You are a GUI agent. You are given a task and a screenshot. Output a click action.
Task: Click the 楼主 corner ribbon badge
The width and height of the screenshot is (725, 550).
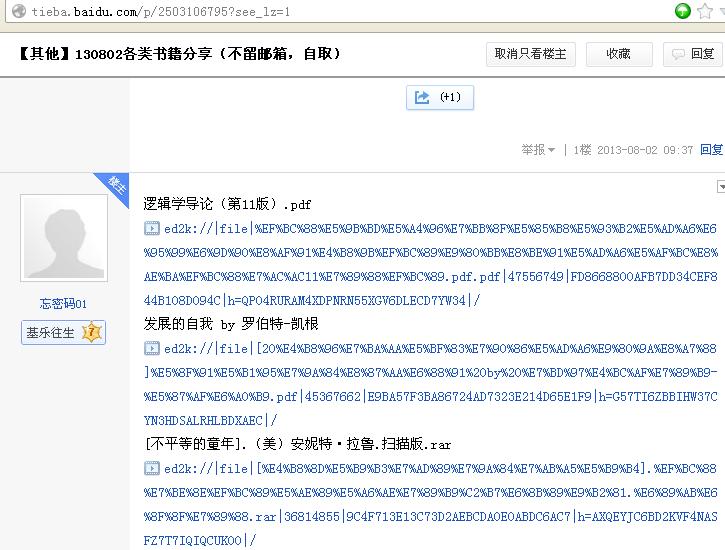pos(115,185)
